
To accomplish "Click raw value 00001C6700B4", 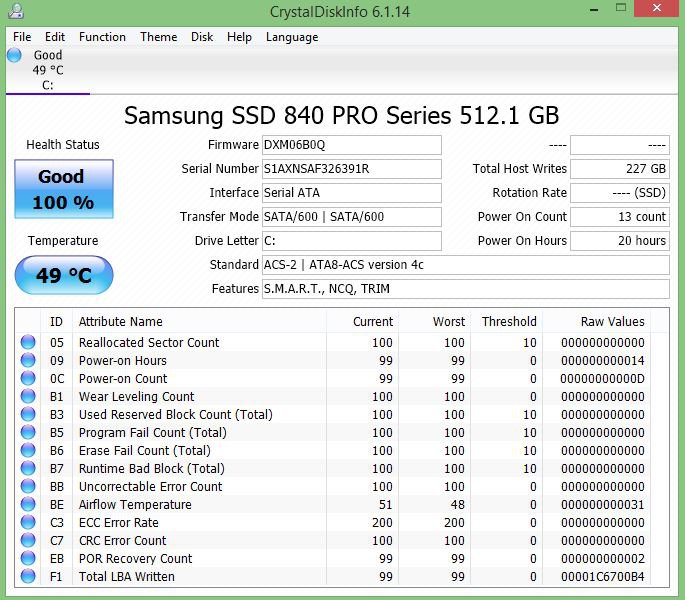I will [602, 576].
